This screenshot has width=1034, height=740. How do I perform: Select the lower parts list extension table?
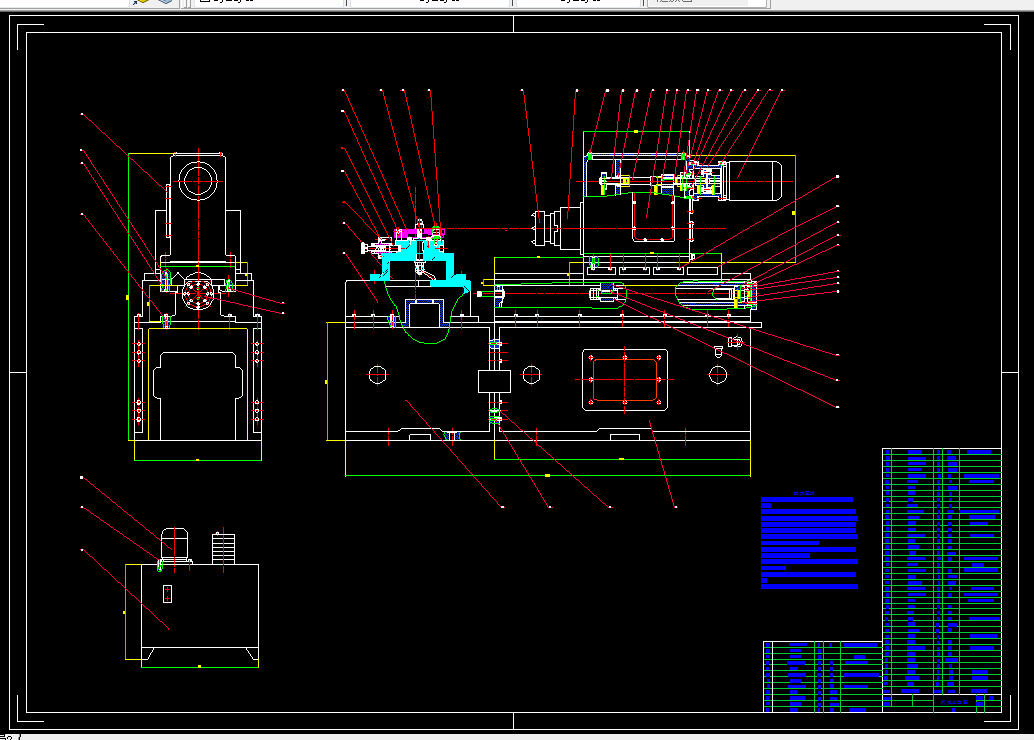click(x=823, y=677)
